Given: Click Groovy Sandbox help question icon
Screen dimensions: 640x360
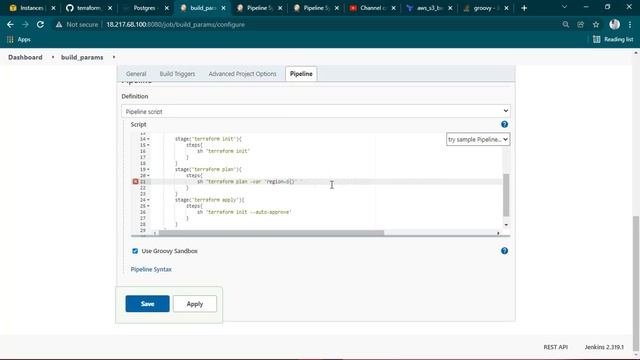Looking at the screenshot, I should coord(504,251).
